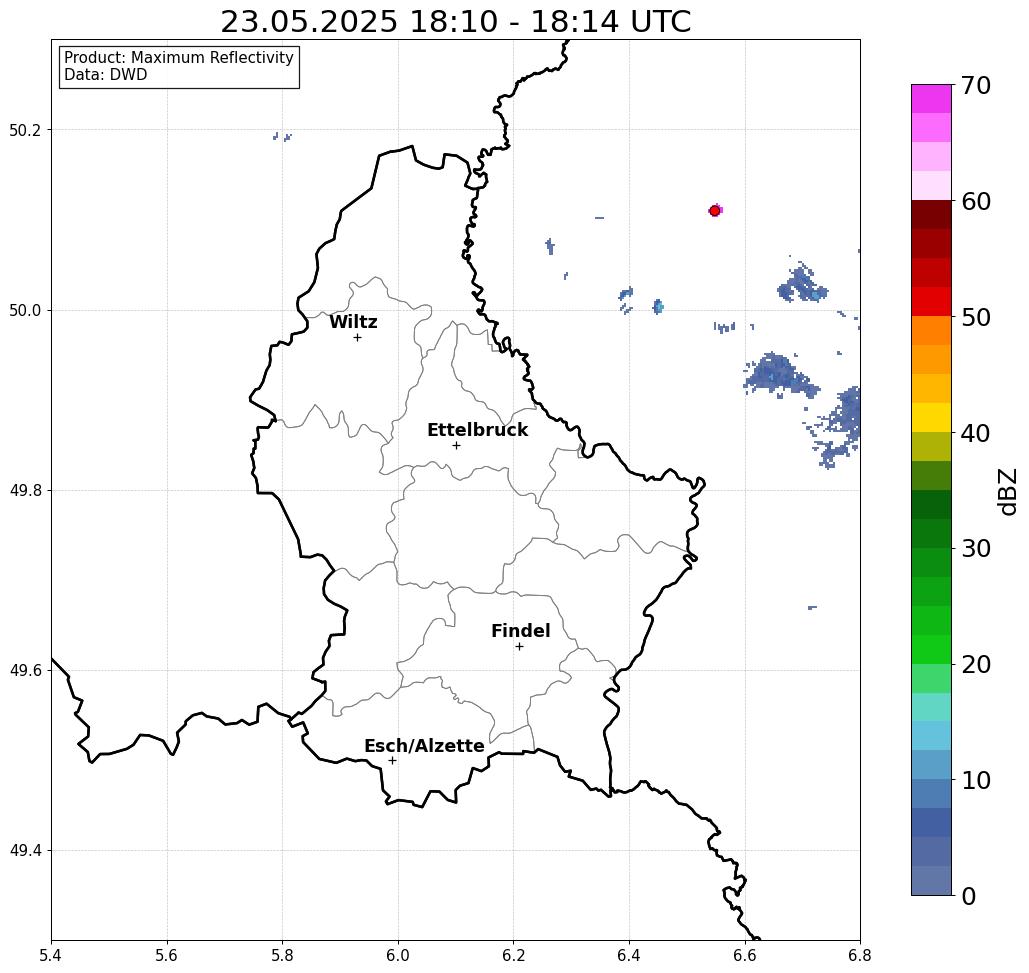The image size is (1029, 973).
Task: Click the colorbar tick label '0'
Action: (969, 896)
